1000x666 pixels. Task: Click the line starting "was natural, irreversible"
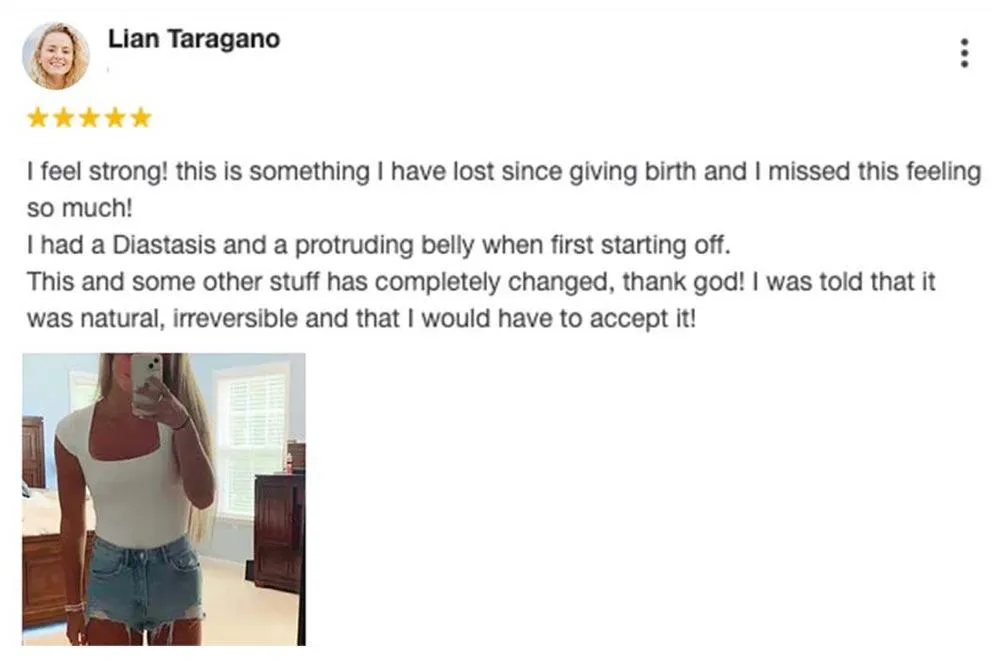pyautogui.click(x=361, y=318)
